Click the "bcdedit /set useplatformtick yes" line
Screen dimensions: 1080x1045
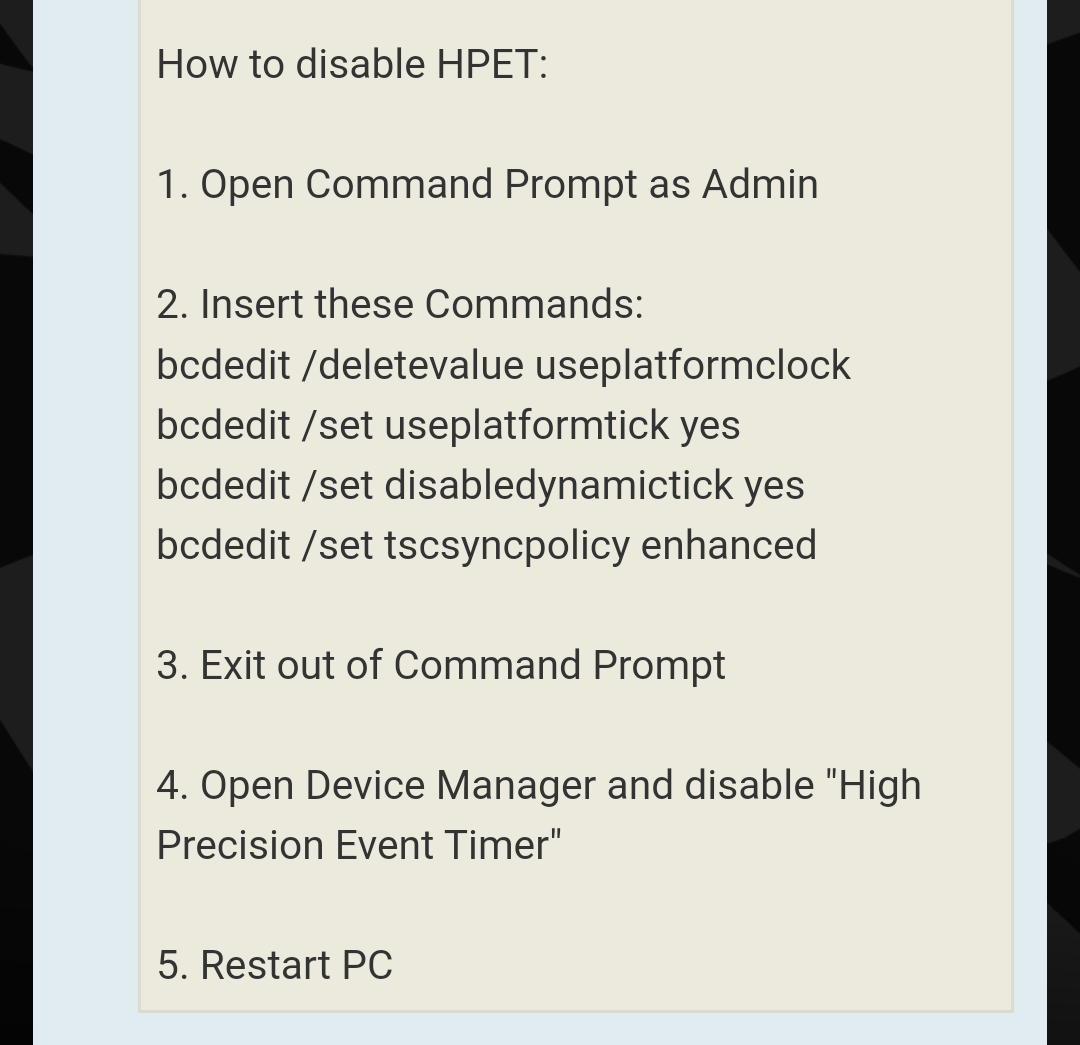(448, 425)
